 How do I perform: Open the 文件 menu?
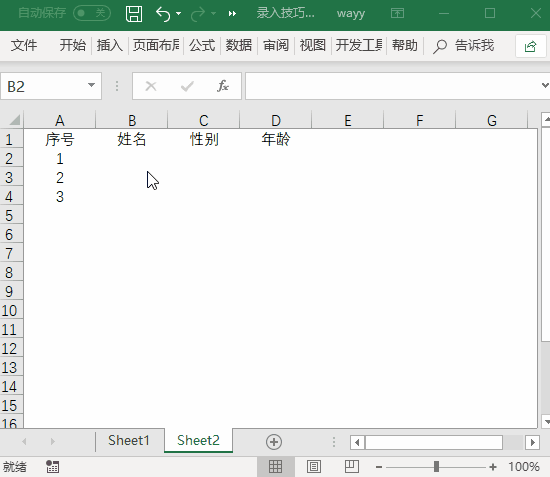tap(24, 45)
